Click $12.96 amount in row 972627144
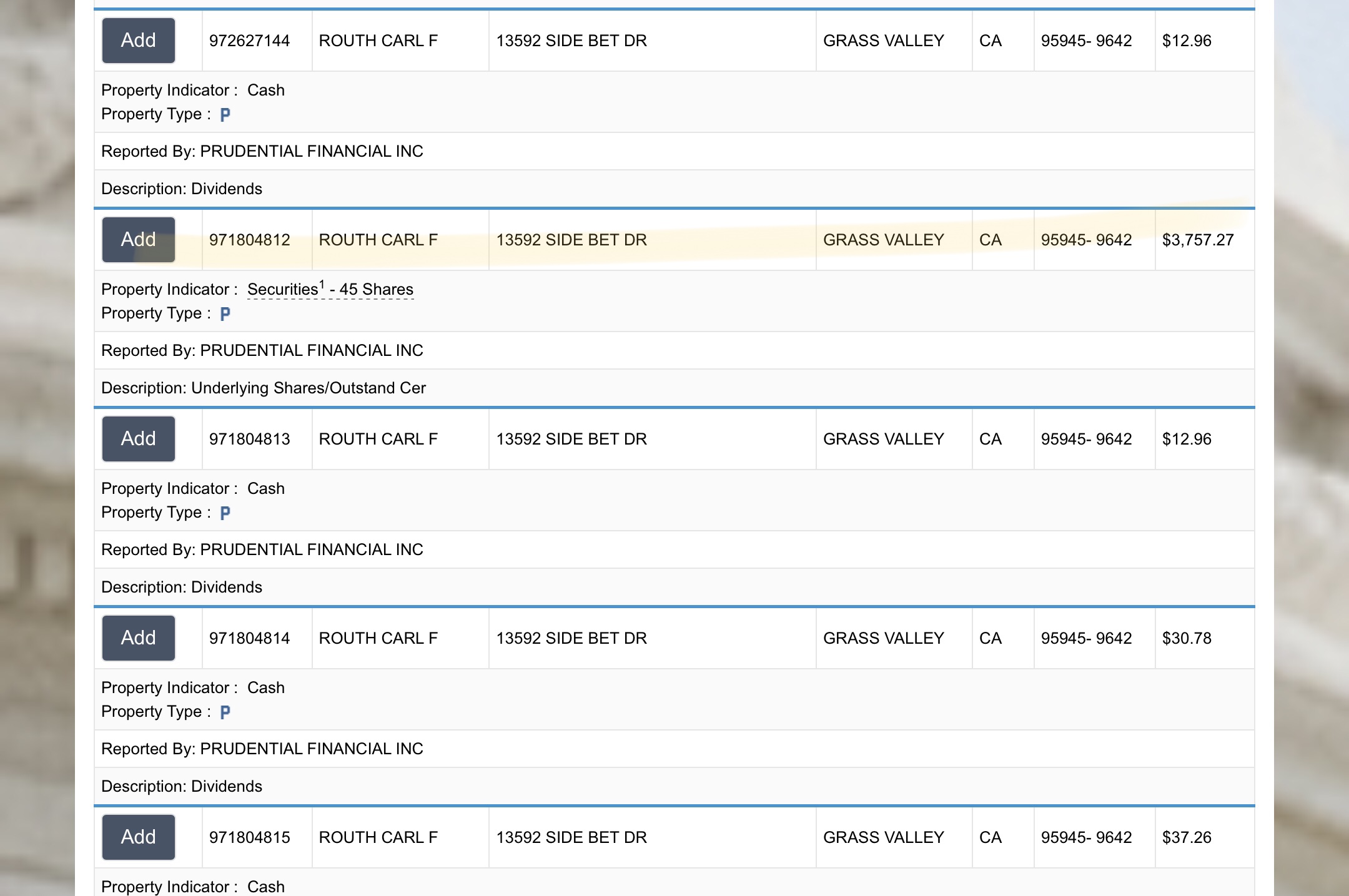This screenshot has width=1349, height=896. (x=1187, y=41)
